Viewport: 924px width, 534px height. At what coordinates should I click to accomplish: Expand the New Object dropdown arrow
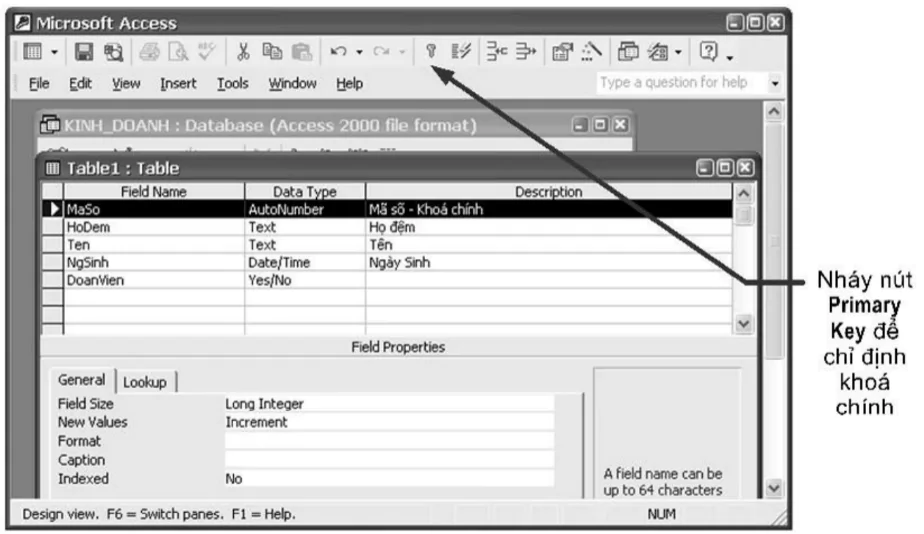click(x=678, y=52)
